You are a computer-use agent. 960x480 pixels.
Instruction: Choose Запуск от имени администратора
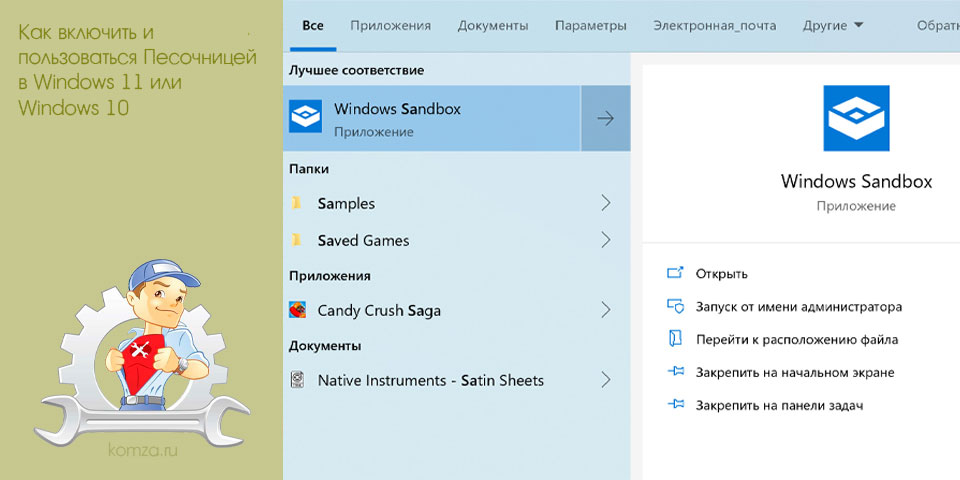tap(798, 307)
